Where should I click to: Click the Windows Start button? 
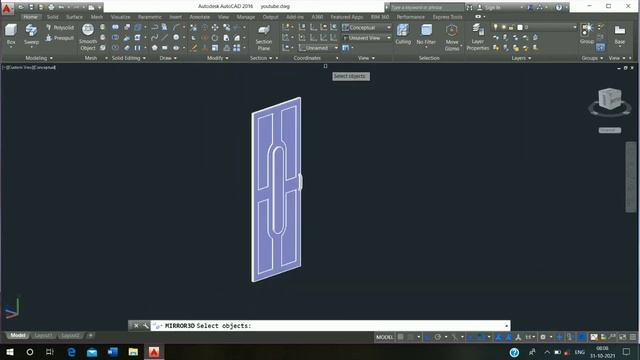[10, 352]
